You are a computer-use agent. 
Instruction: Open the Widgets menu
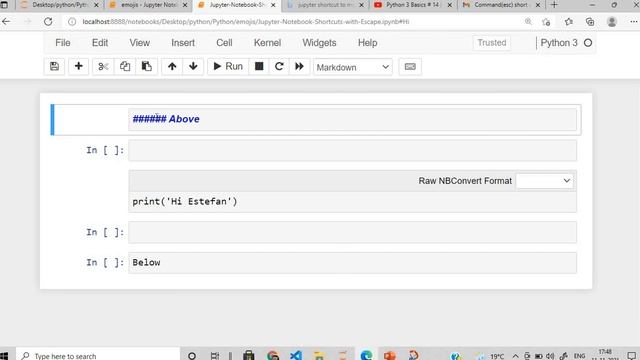[319, 43]
